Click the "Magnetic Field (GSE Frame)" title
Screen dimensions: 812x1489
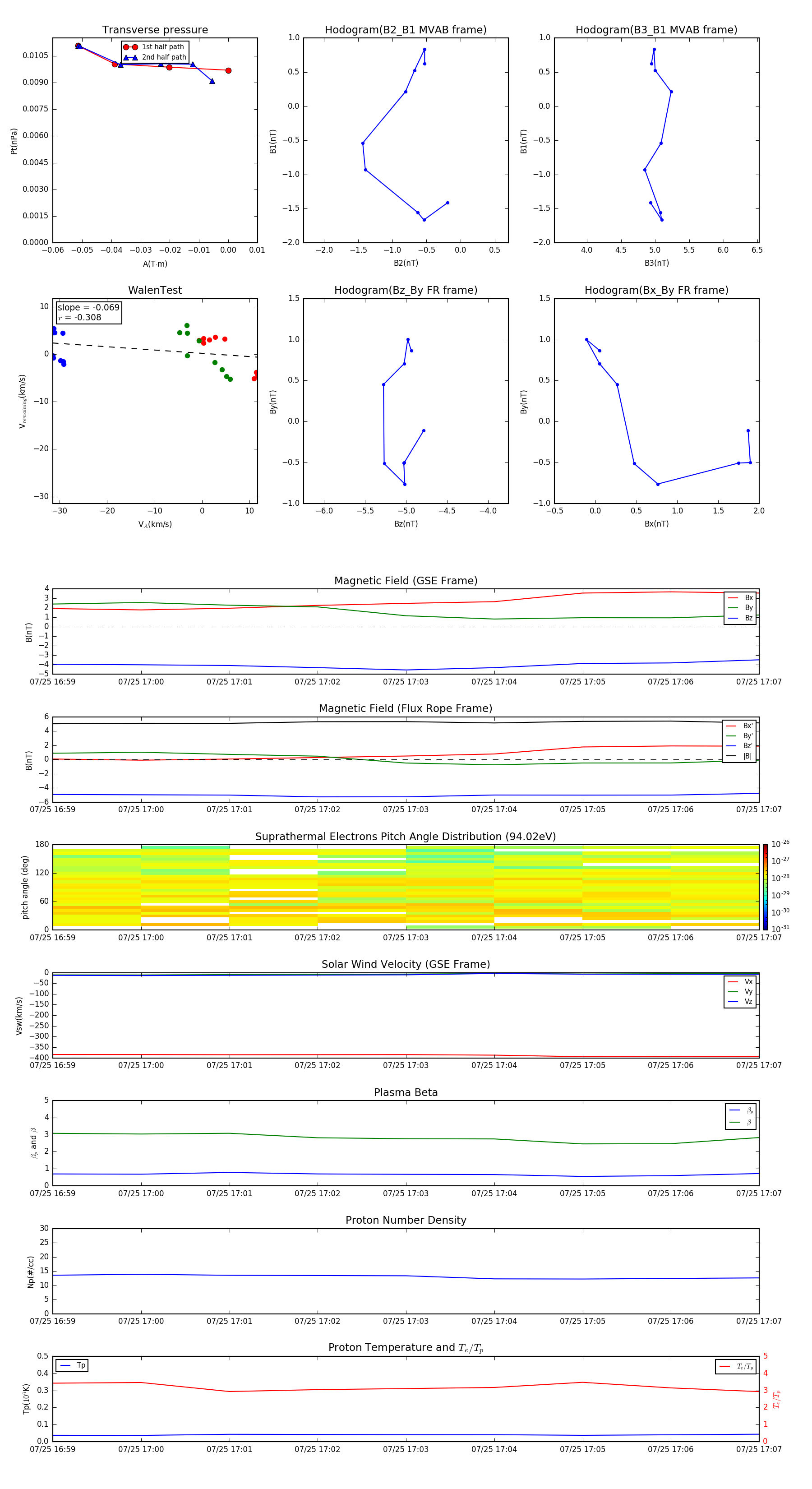coord(406,581)
